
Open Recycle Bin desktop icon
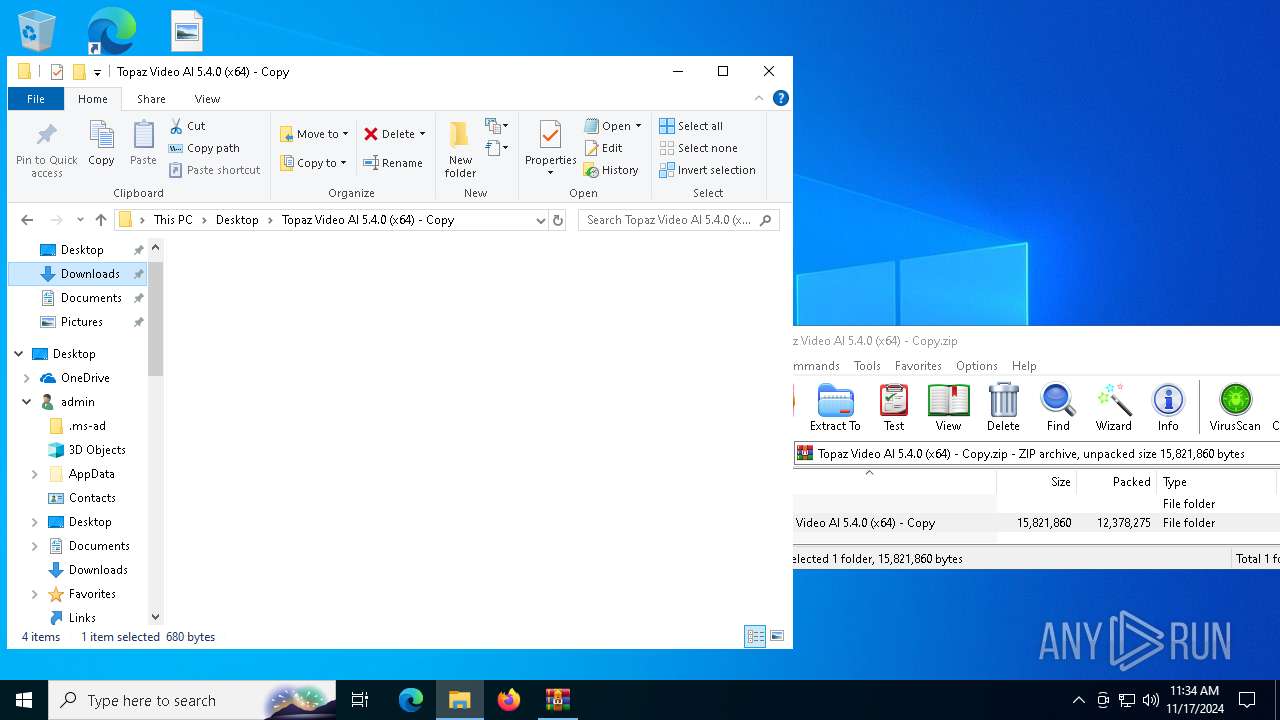[x=36, y=30]
